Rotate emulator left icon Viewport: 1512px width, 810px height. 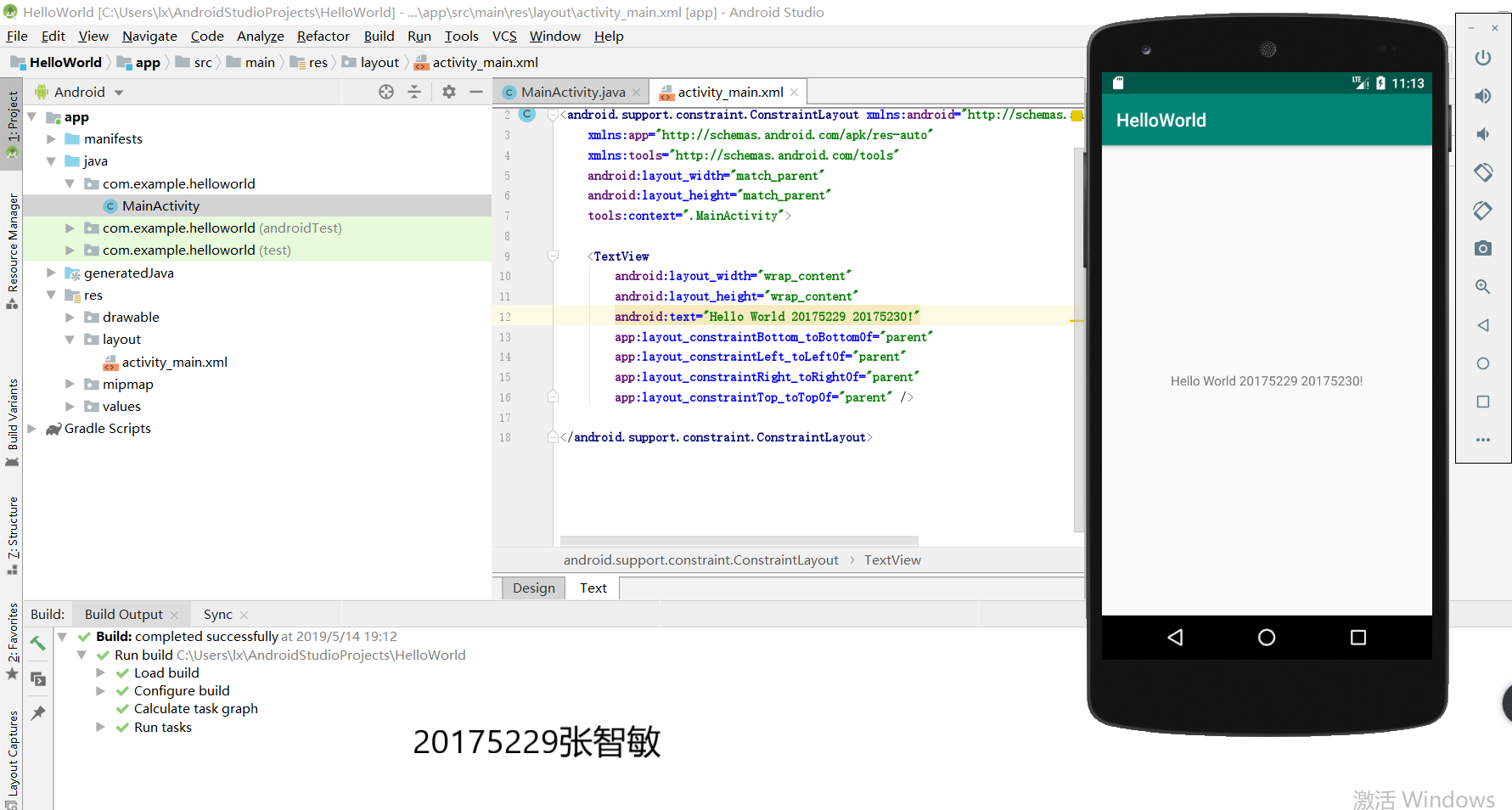pyautogui.click(x=1483, y=172)
